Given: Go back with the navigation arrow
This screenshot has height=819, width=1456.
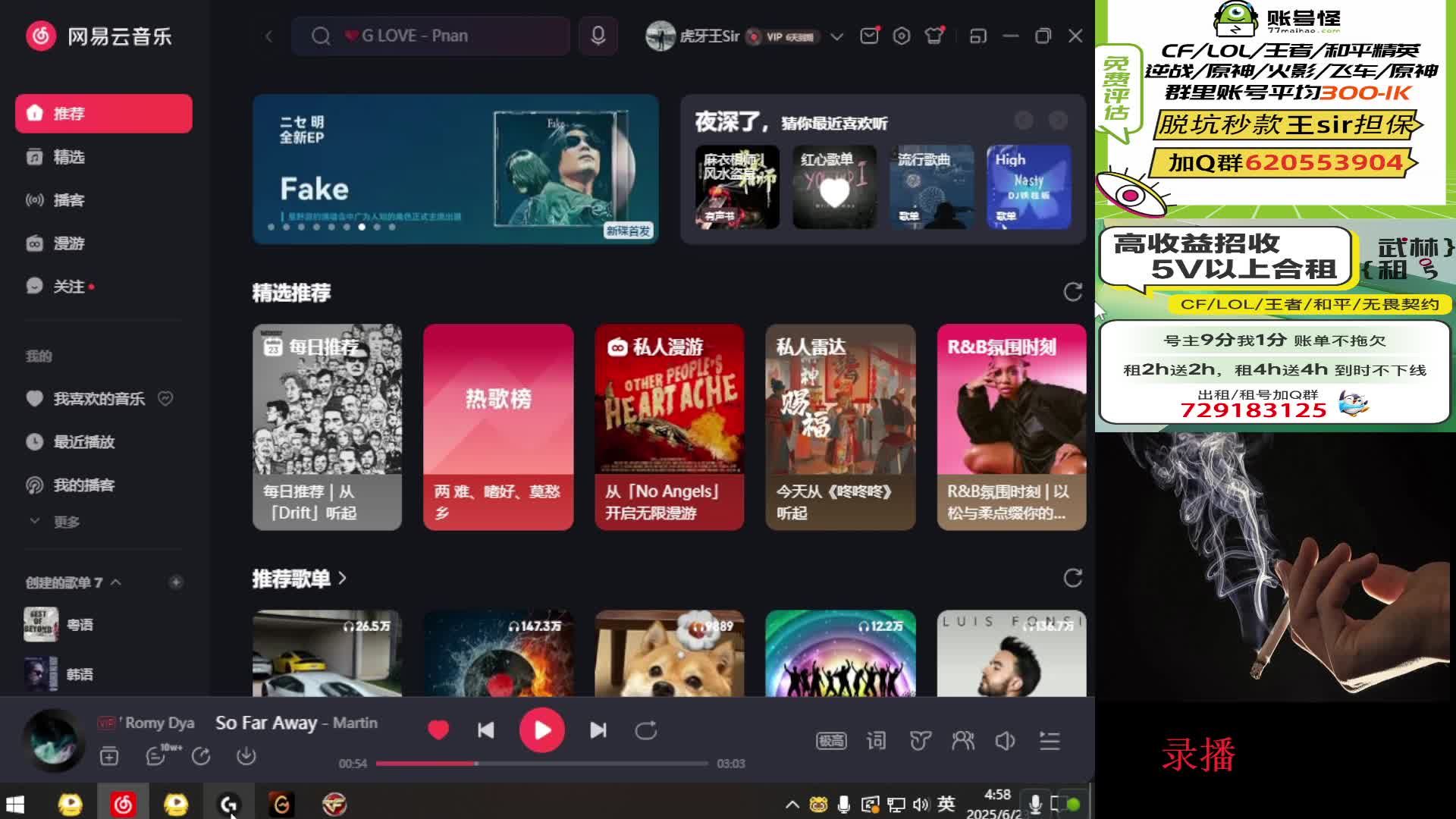Looking at the screenshot, I should (268, 36).
